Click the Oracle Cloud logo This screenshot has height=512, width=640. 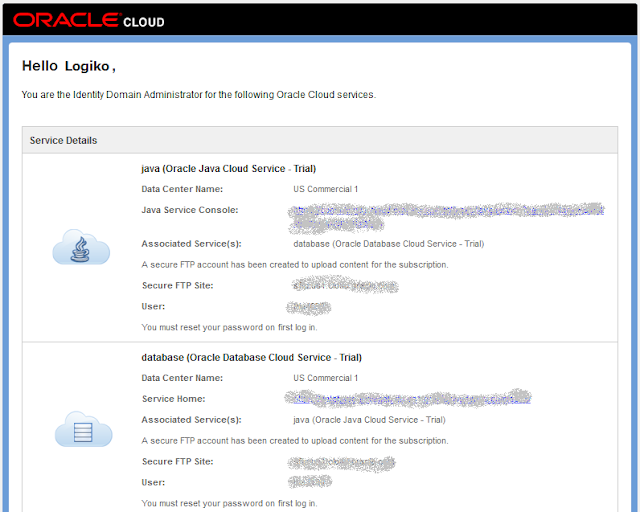(89, 20)
